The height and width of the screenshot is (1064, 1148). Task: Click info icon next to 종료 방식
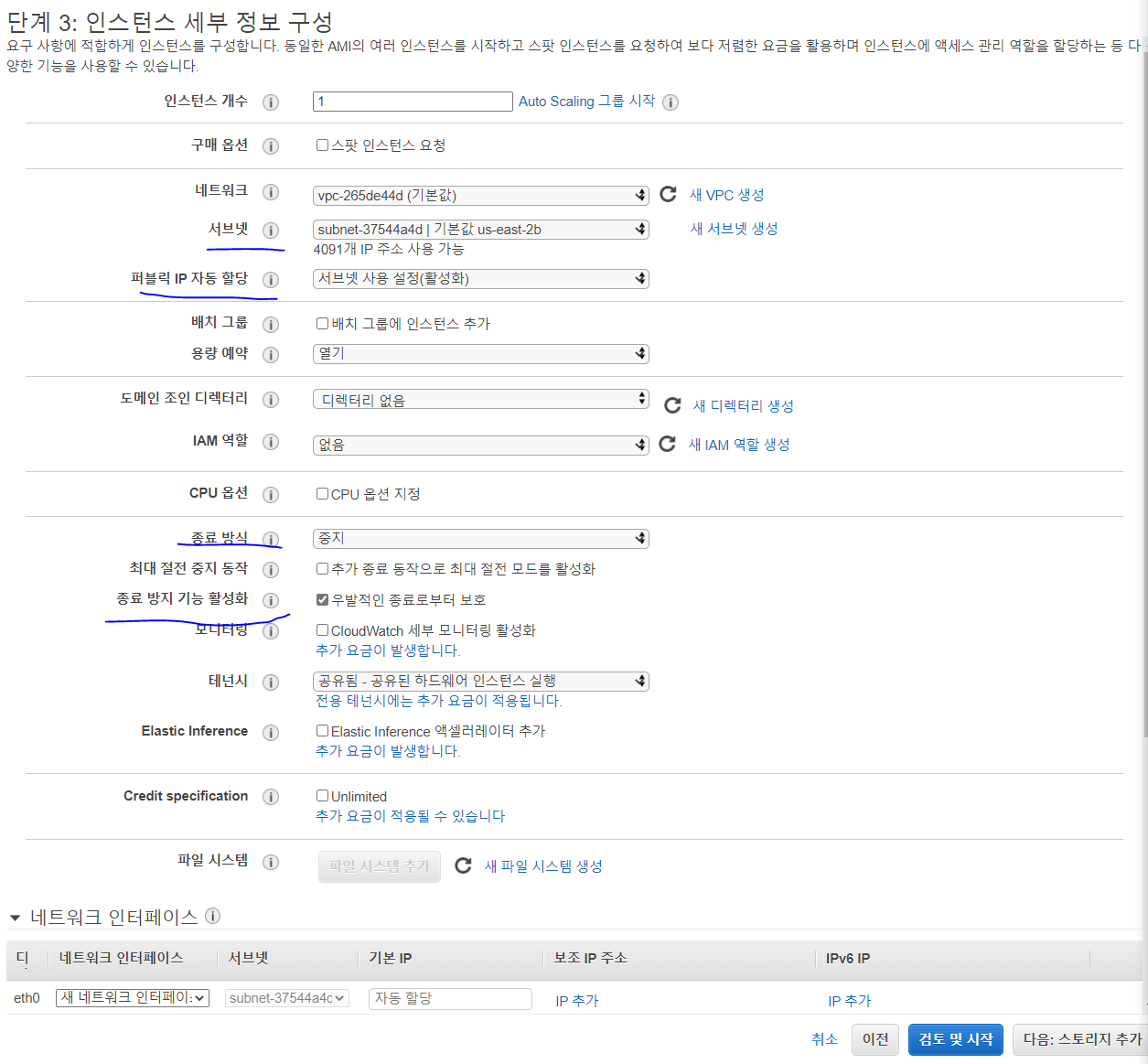[271, 540]
